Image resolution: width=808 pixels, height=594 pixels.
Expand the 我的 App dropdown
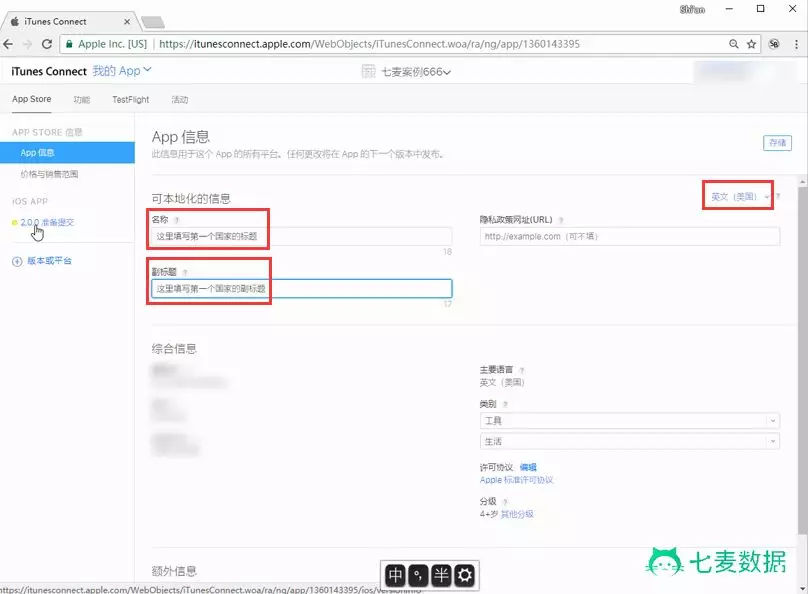click(x=122, y=71)
